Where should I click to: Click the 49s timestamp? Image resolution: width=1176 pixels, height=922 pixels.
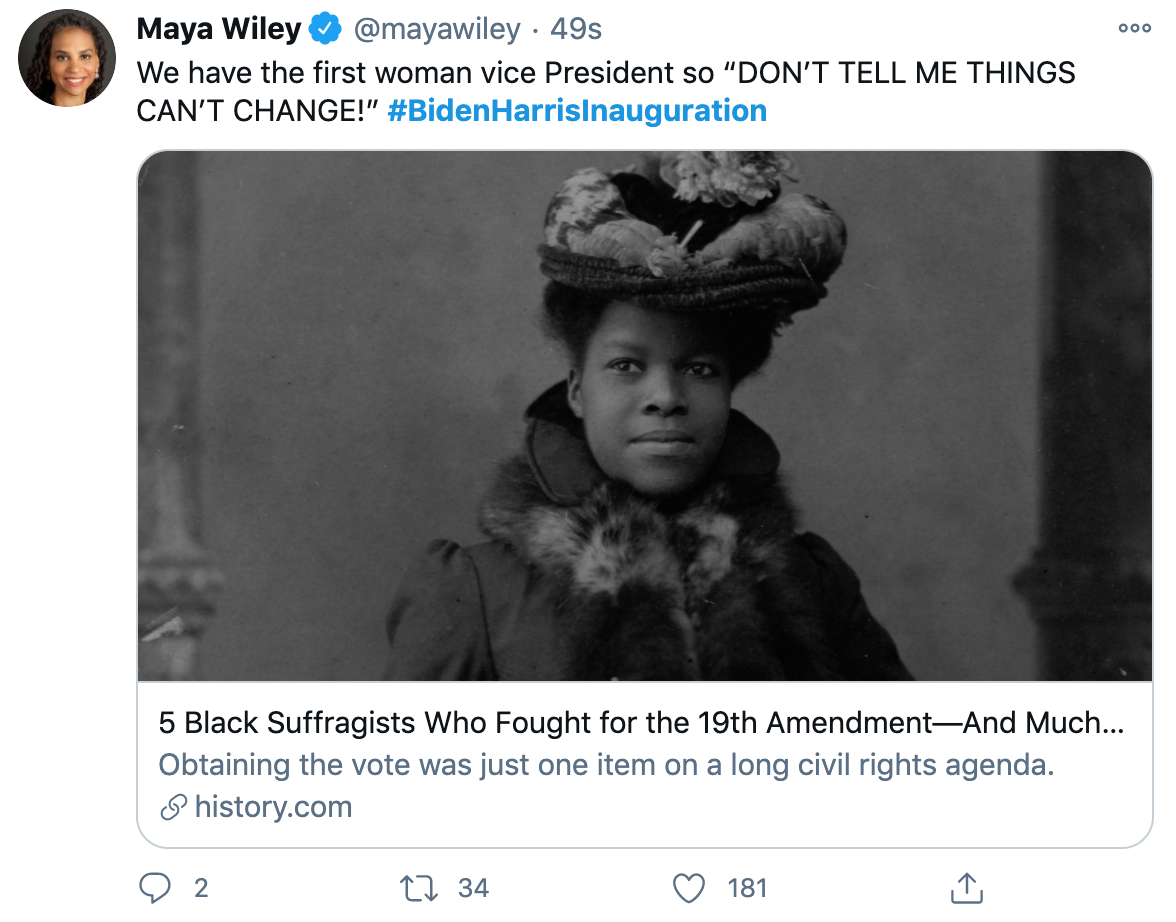pyautogui.click(x=575, y=29)
